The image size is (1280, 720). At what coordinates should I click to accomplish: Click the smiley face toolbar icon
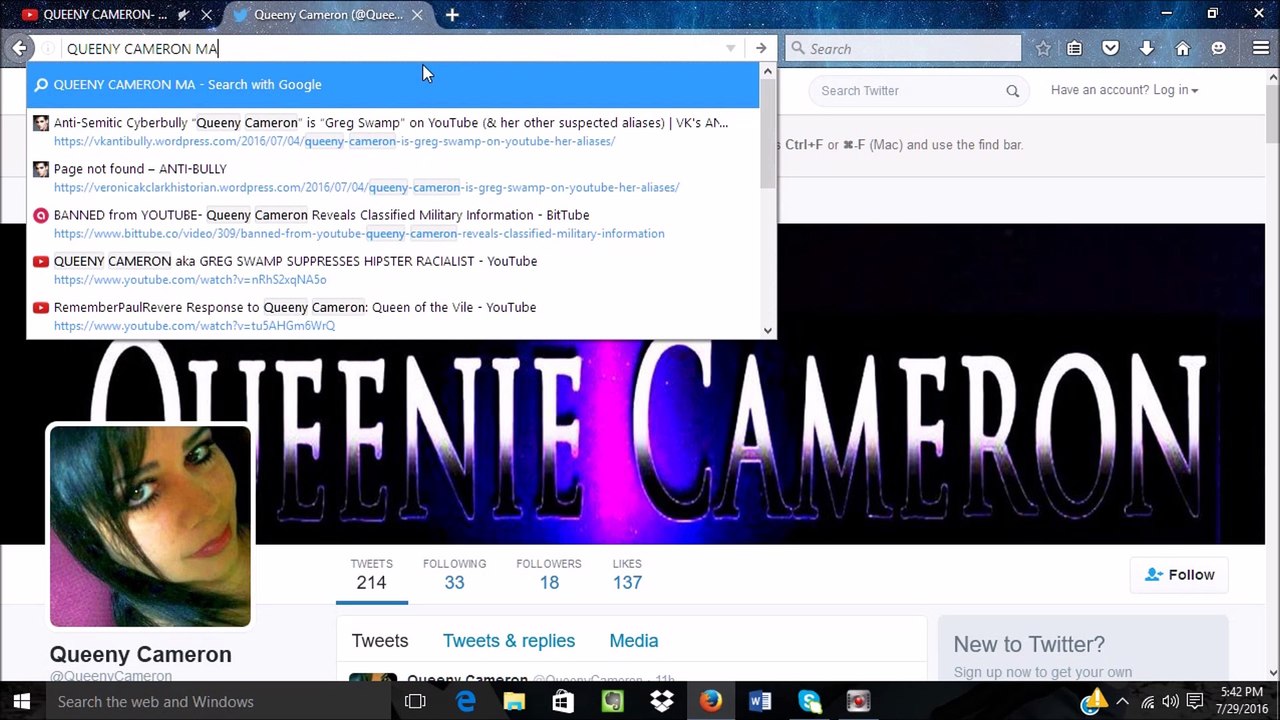[1218, 48]
